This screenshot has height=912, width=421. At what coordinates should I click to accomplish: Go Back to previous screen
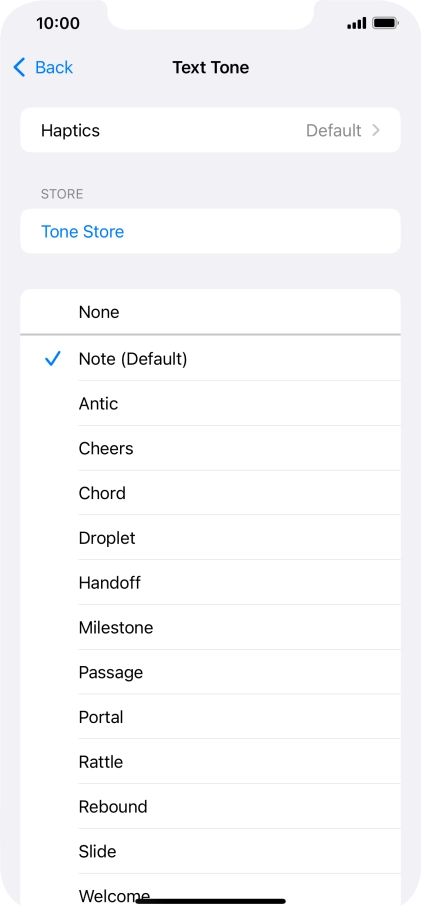click(x=44, y=67)
